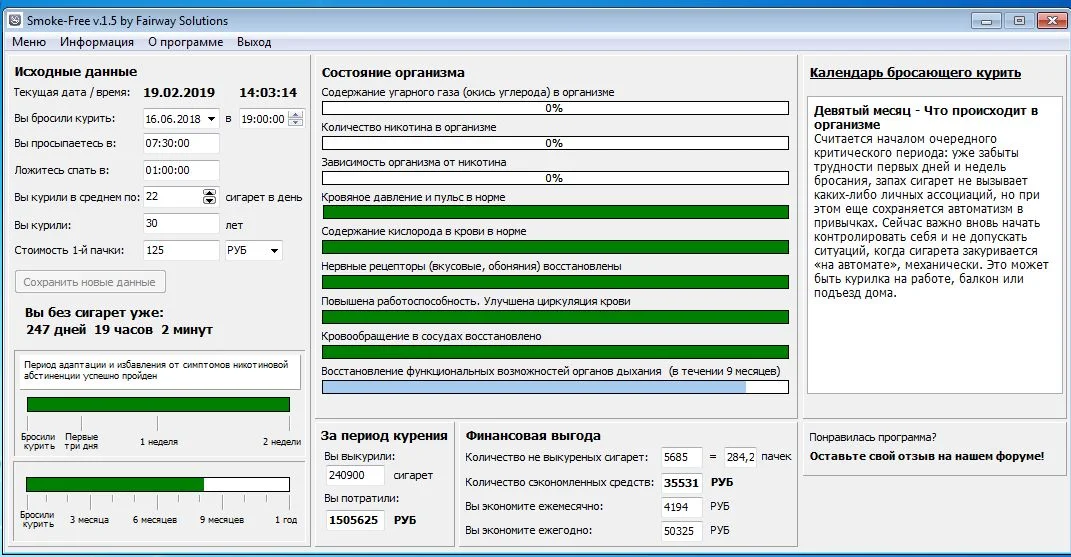Focus the years smoked field showing 30

[181, 224]
